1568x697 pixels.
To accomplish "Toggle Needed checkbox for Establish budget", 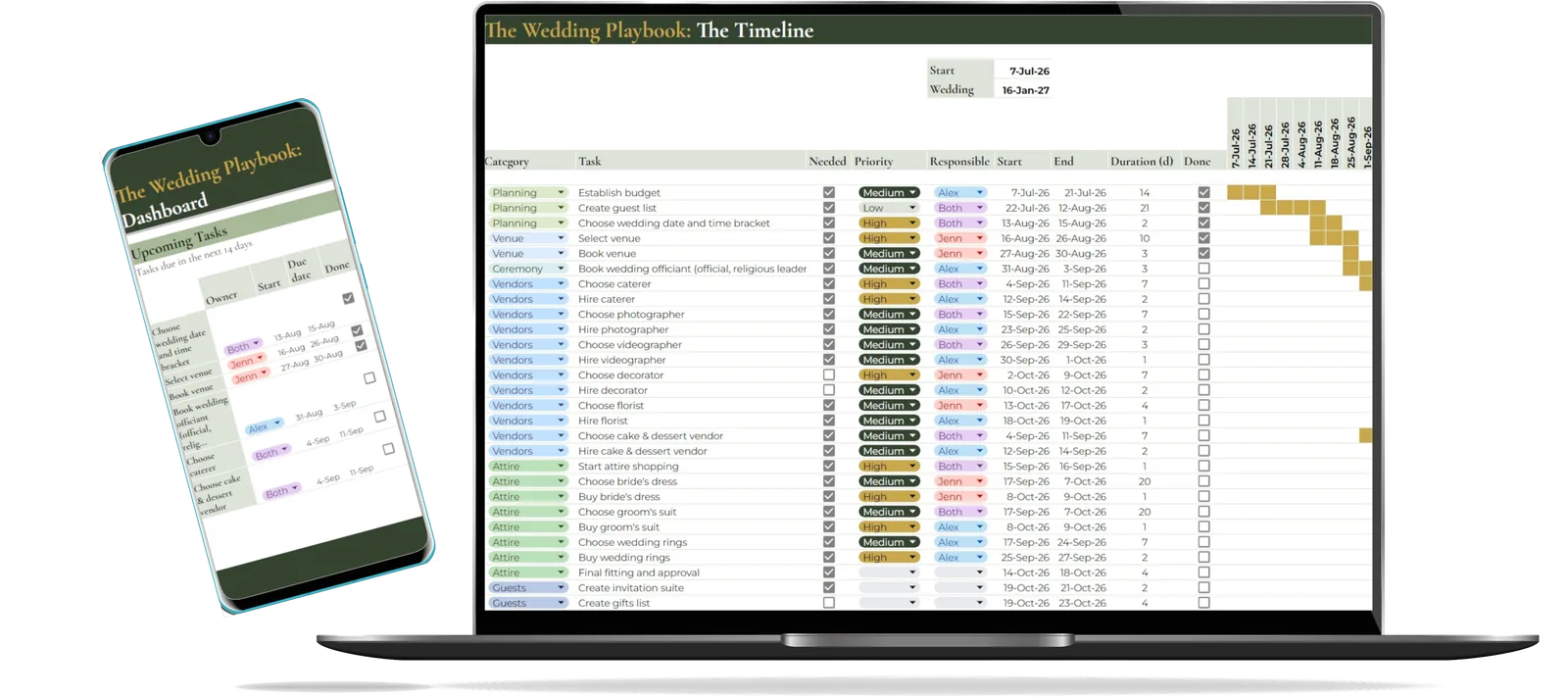I will 829,193.
